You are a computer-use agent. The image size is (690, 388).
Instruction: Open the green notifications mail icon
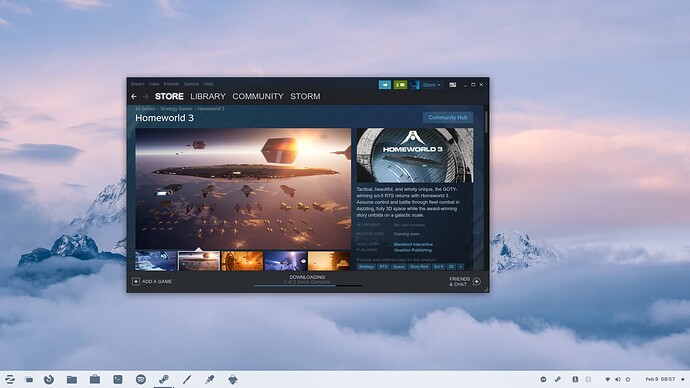[x=400, y=85]
